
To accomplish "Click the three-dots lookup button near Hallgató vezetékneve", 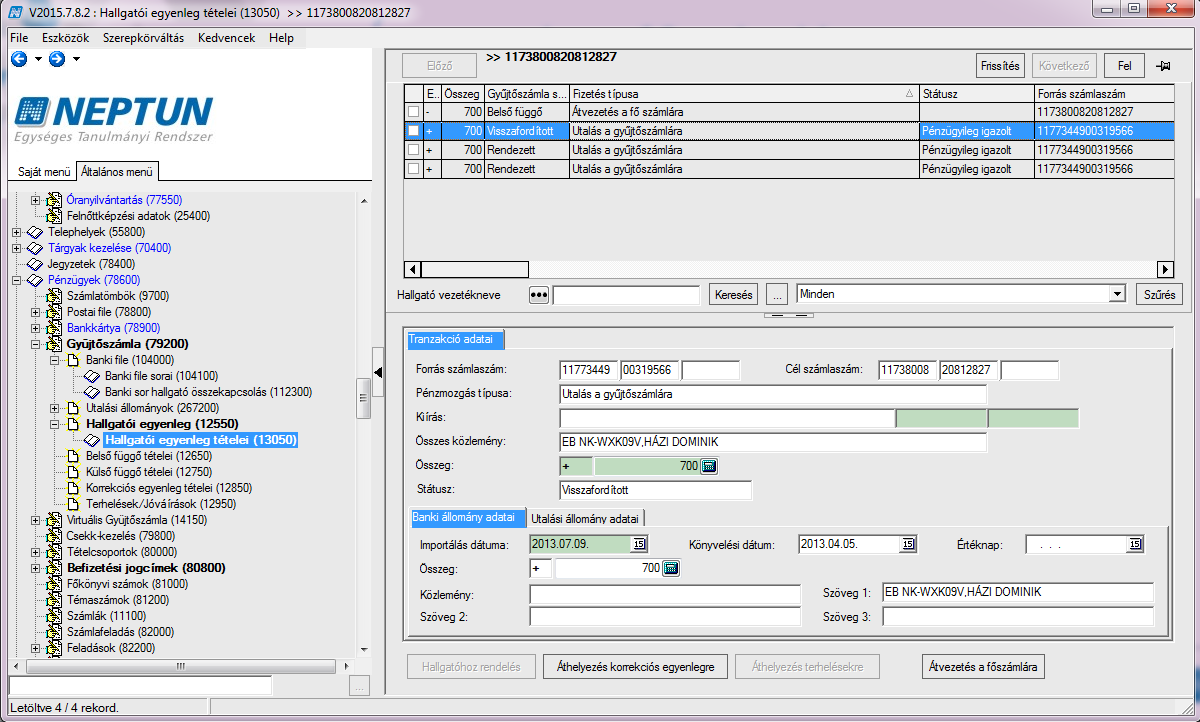I will 540,295.
